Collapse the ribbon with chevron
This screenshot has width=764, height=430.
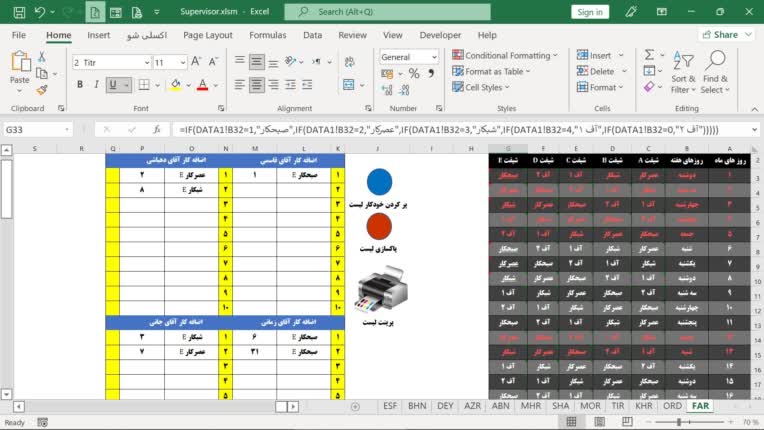(x=754, y=109)
